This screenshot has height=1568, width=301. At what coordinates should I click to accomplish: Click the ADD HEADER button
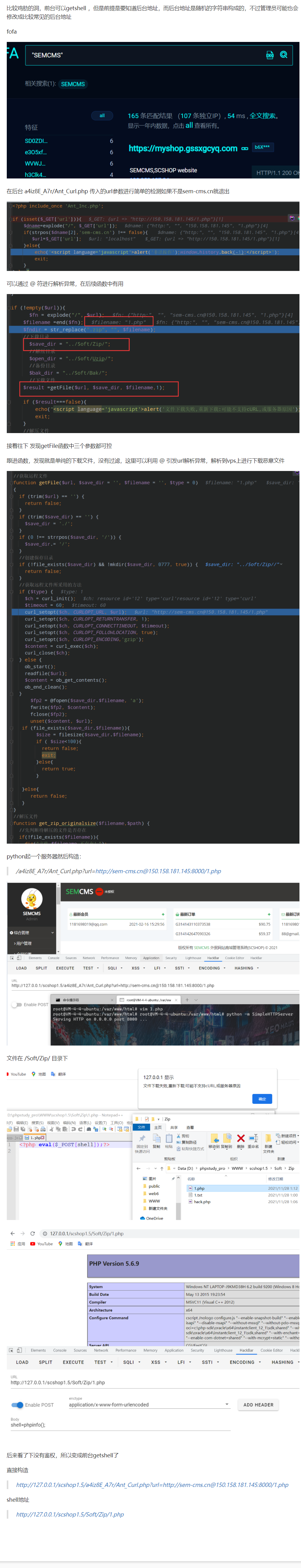[x=258, y=1405]
